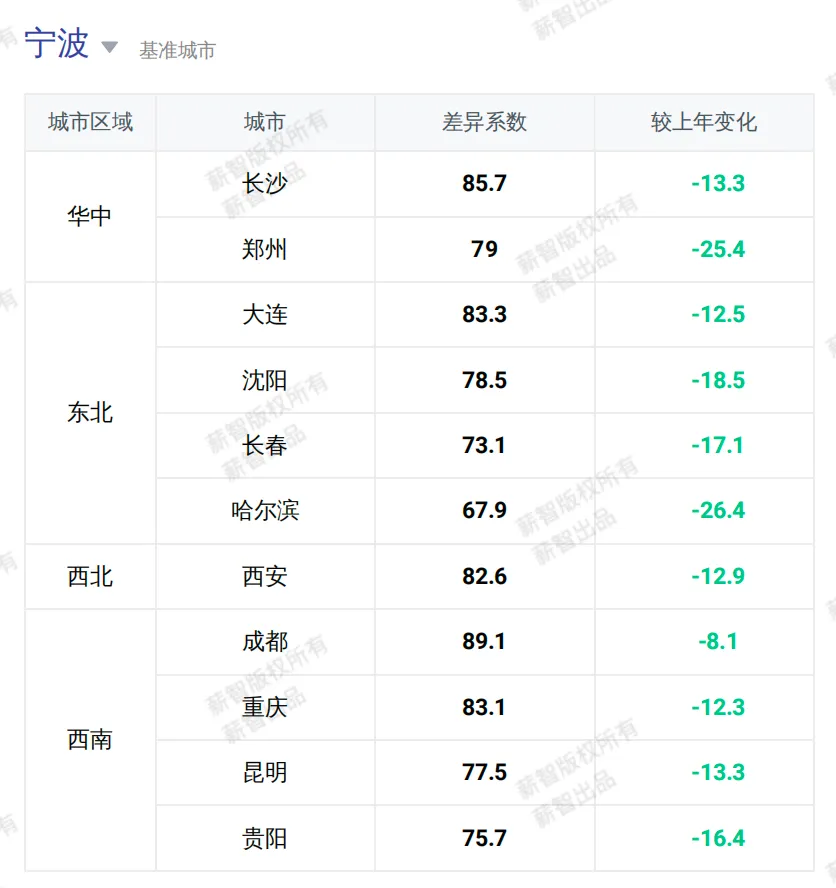836x888 pixels.
Task: Click the 基准城市 label
Action: (177, 50)
